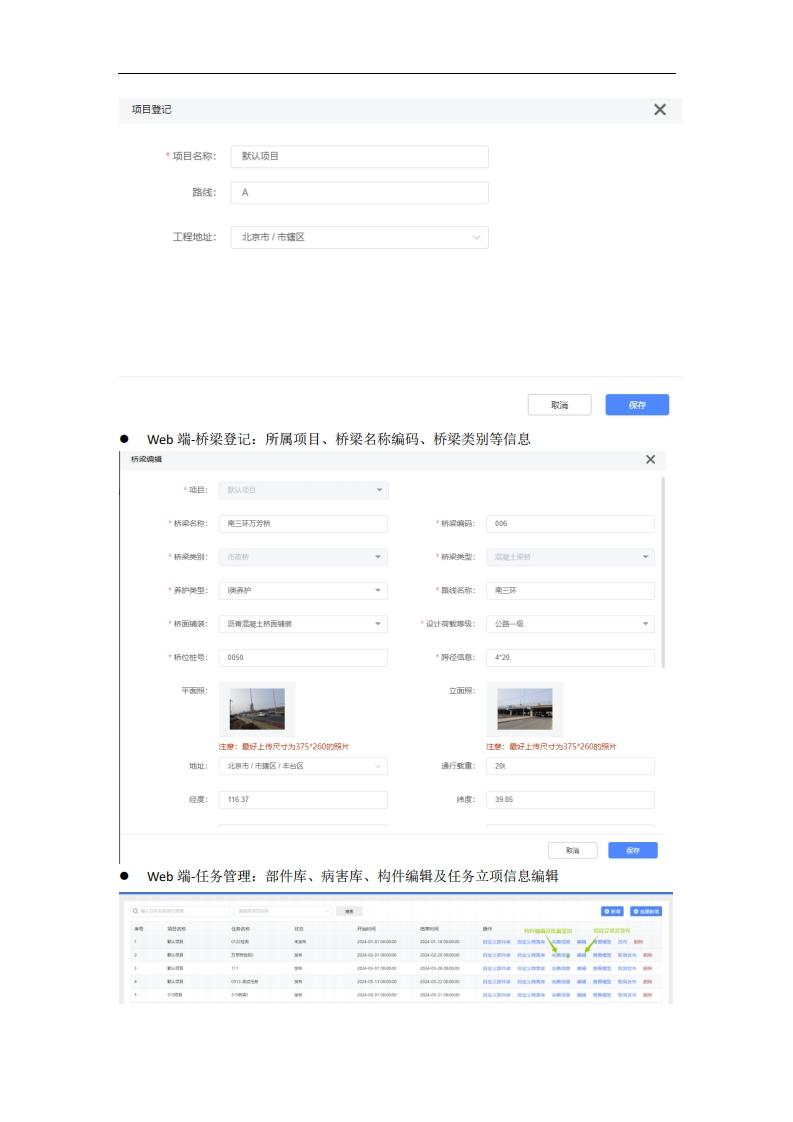Save the bridge edit form with 保存

click(x=633, y=850)
